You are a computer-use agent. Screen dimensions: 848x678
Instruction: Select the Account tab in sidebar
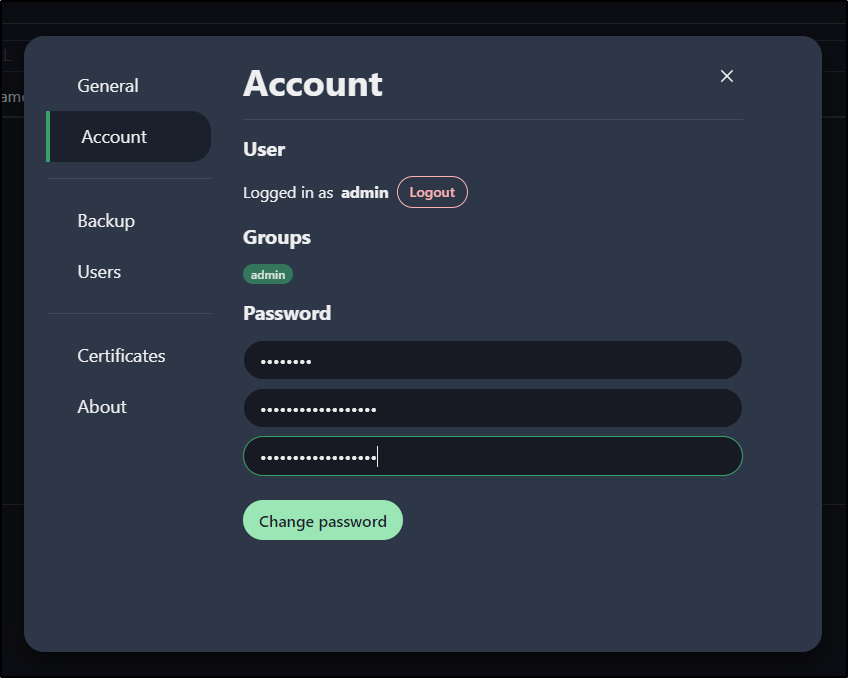pyautogui.click(x=129, y=136)
